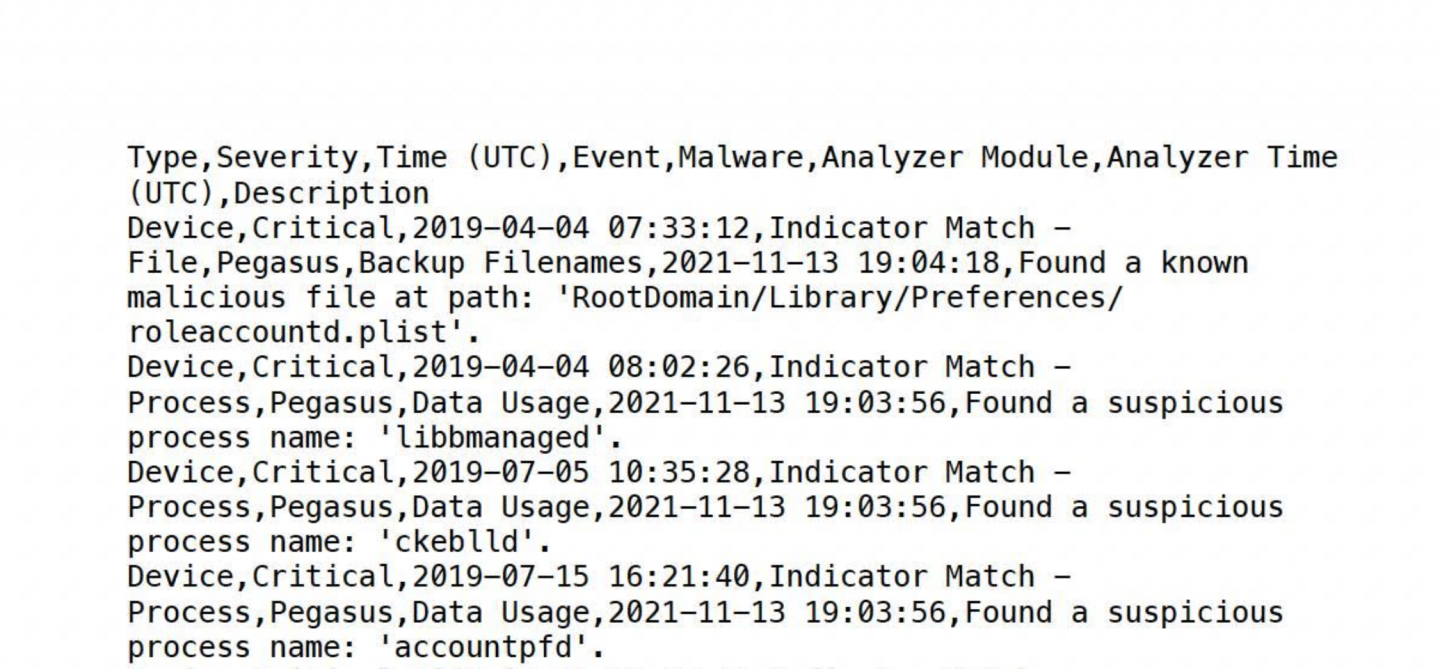Place cursor on timestamp 2019-07-05 10:35:28
The height and width of the screenshot is (669, 1440).
coord(581,473)
